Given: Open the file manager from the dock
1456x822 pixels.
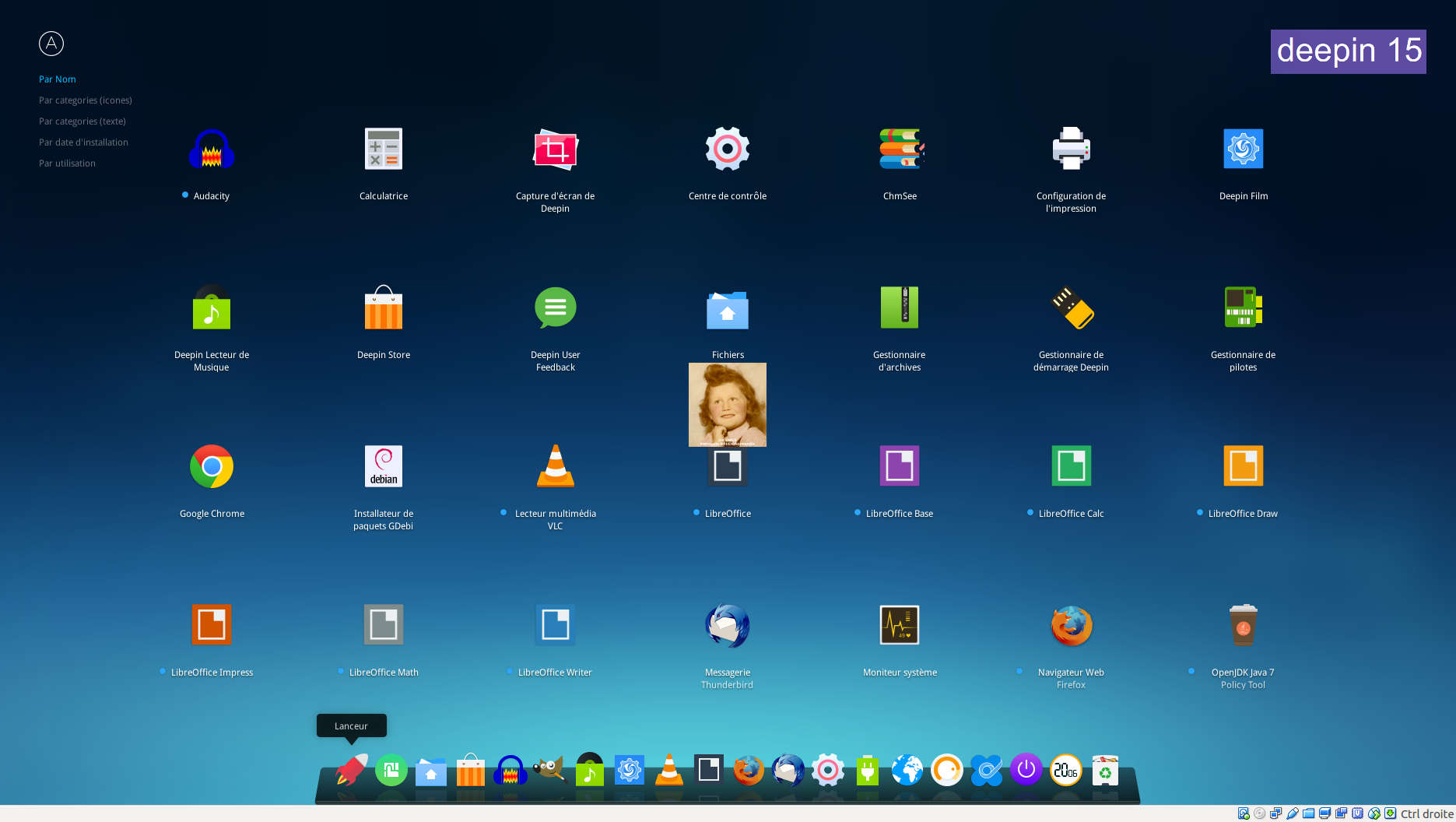Looking at the screenshot, I should coord(431,771).
